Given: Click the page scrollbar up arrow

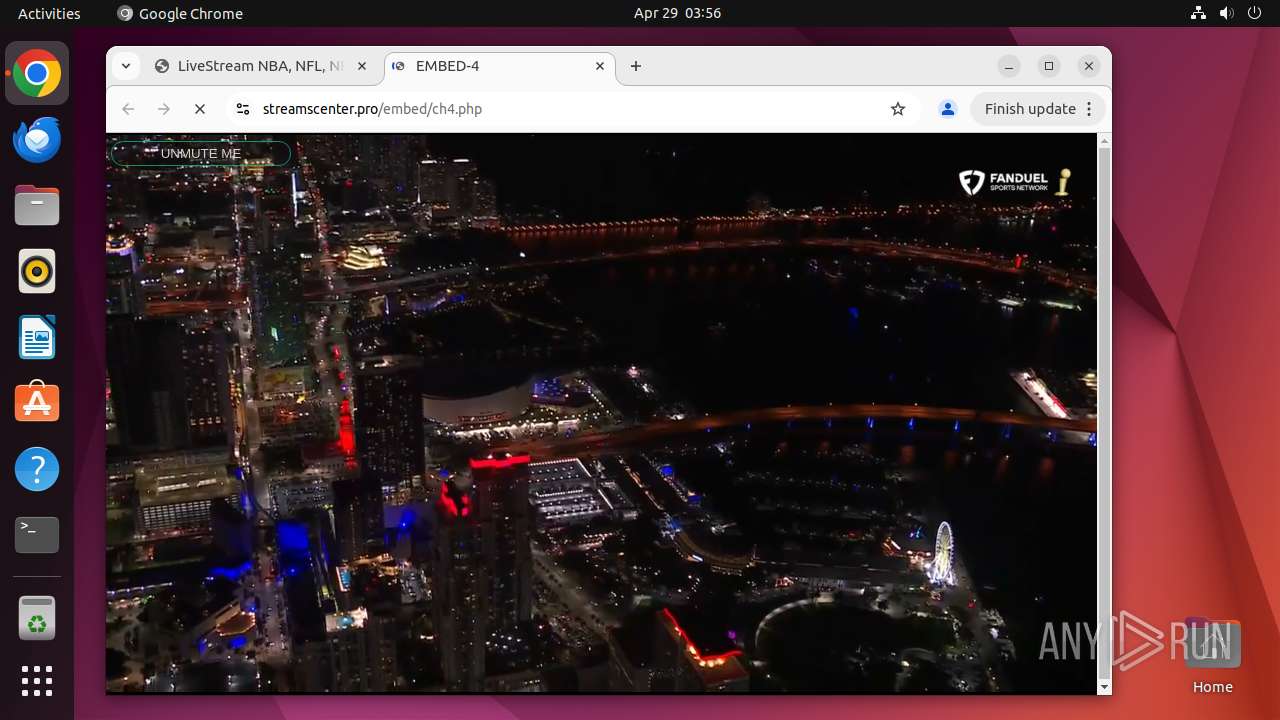Looking at the screenshot, I should pos(1104,140).
